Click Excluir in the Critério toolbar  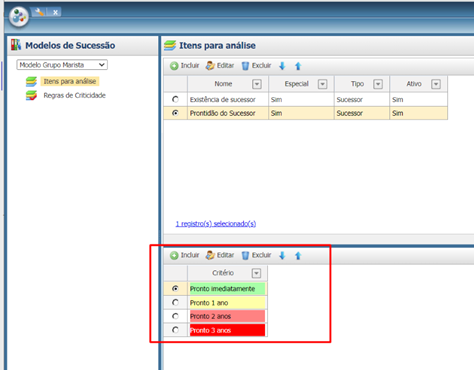(x=256, y=255)
